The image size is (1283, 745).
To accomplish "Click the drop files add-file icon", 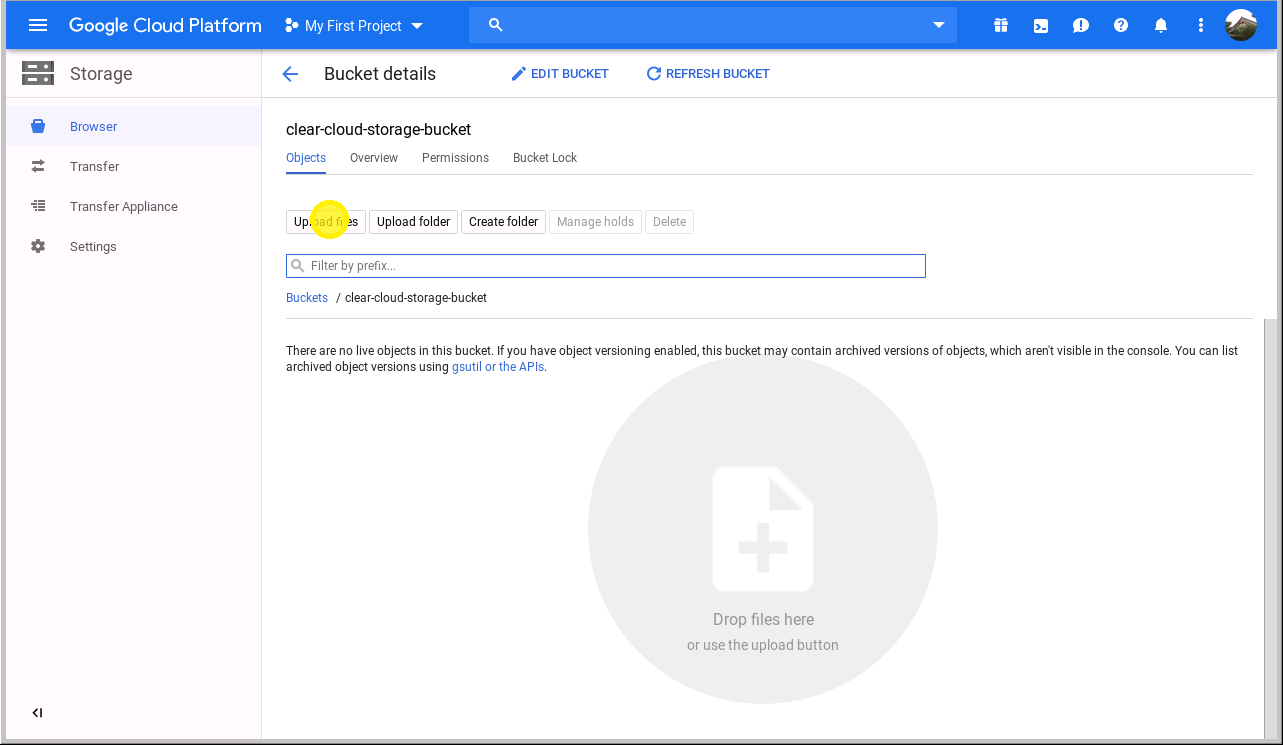I will coord(763,529).
